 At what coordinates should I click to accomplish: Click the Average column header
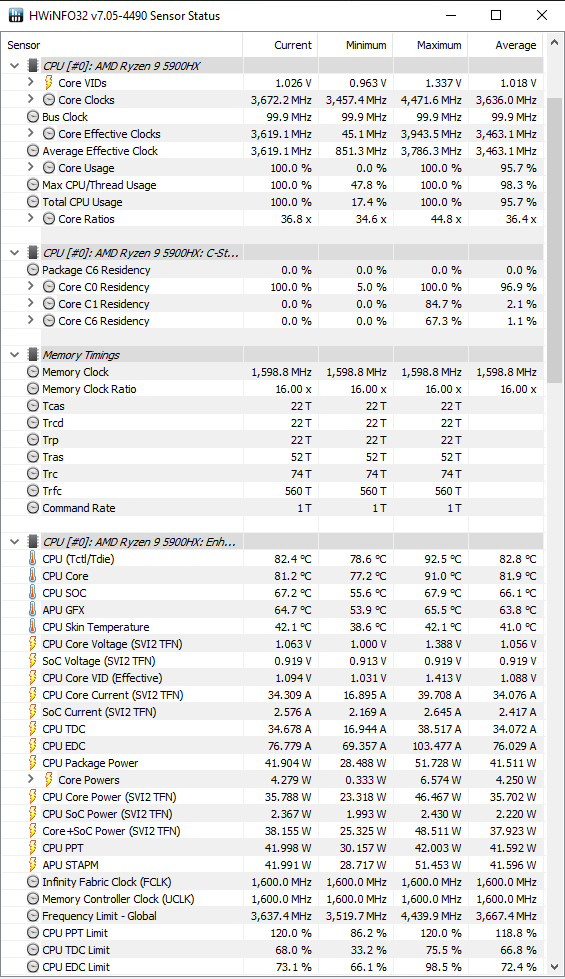point(506,45)
